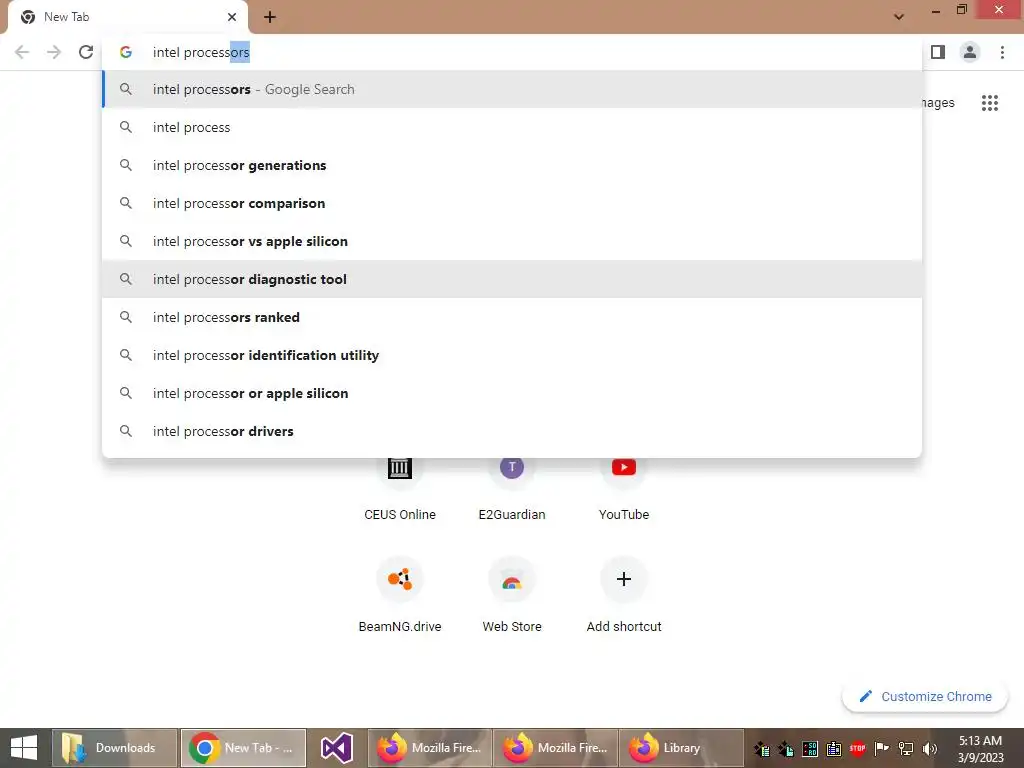The width and height of the screenshot is (1024, 768).
Task: Choose 'intel processors ranked' suggestion
Action: click(x=512, y=317)
